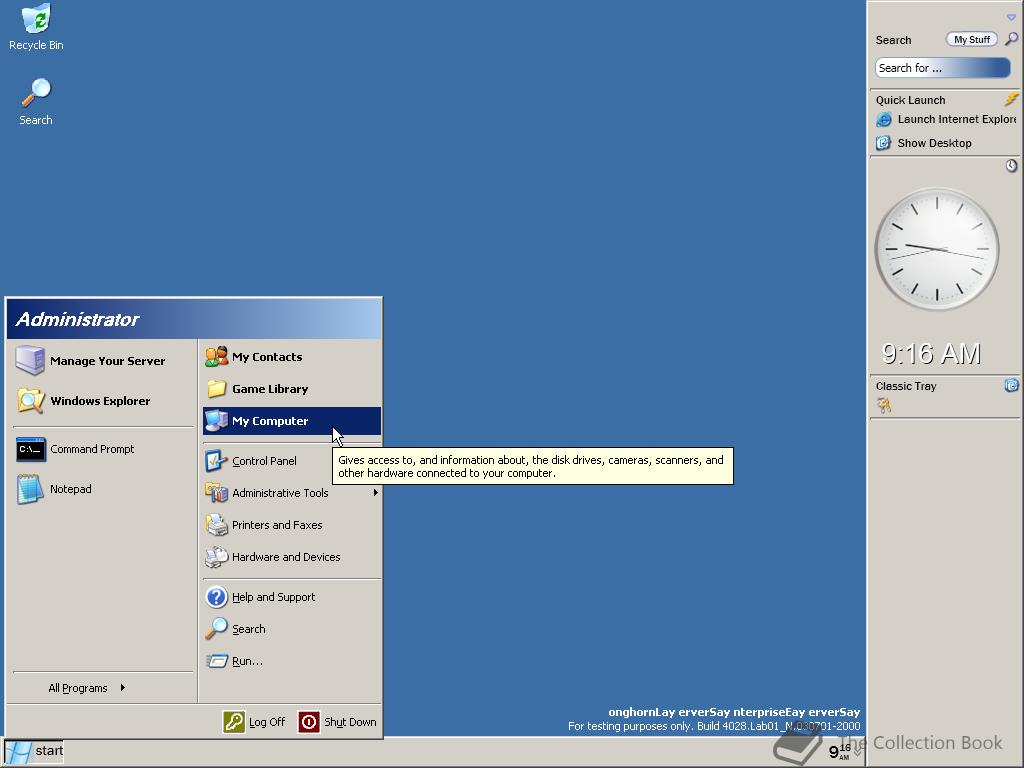Open Command Prompt icon
1024x768 pixels.
point(31,449)
